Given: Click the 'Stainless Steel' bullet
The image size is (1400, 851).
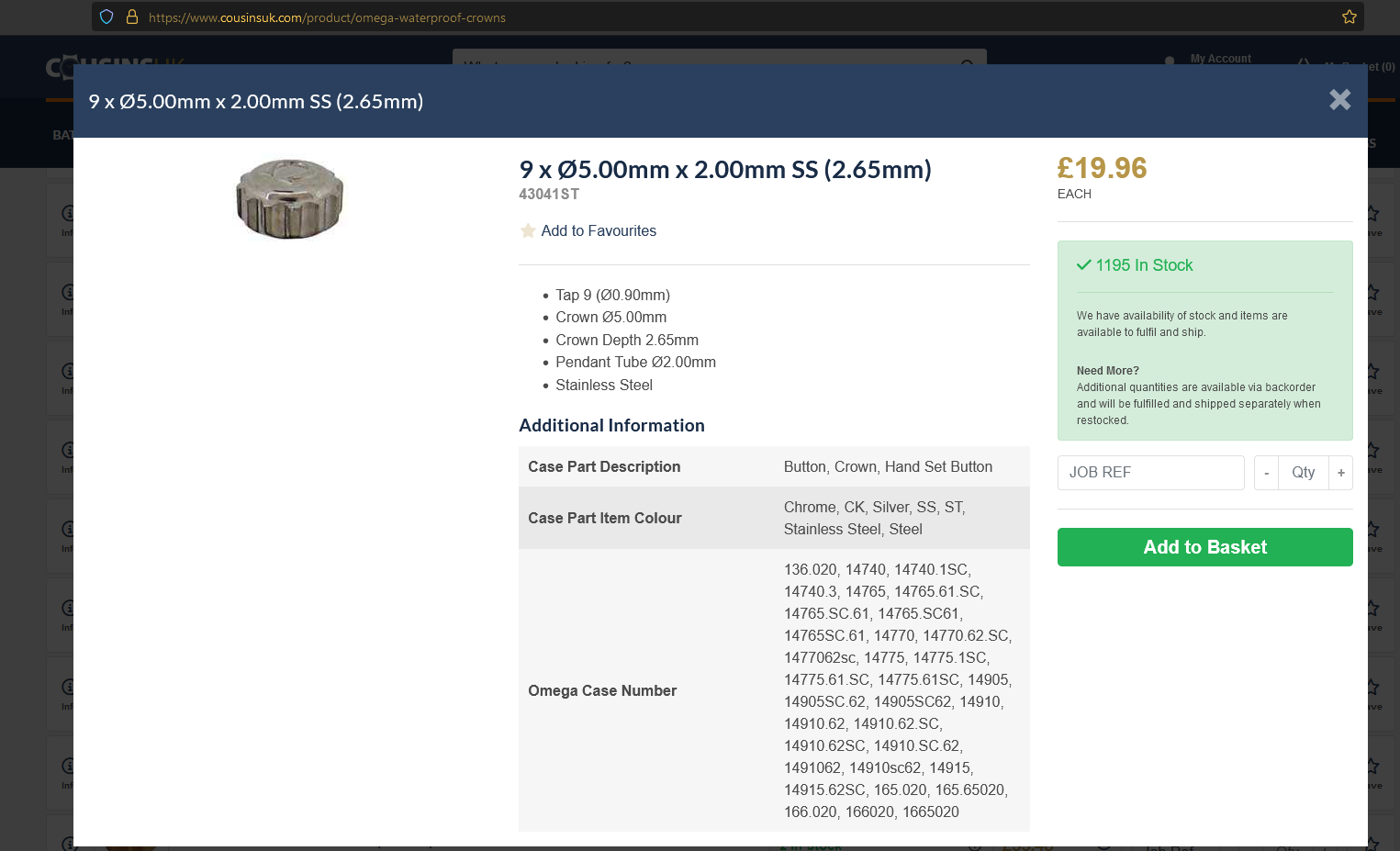Looking at the screenshot, I should [604, 385].
